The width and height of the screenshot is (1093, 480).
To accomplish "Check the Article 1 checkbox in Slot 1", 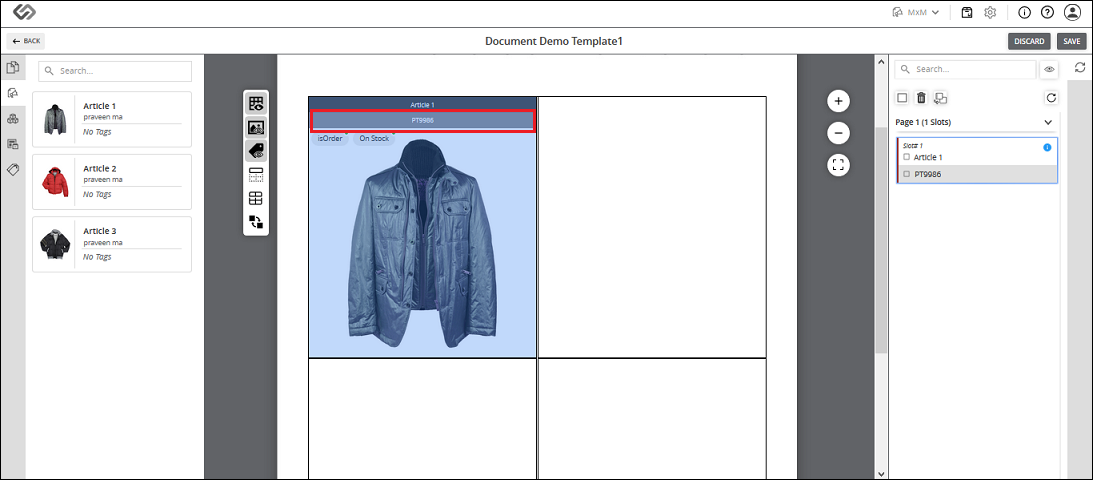I will [x=906, y=157].
